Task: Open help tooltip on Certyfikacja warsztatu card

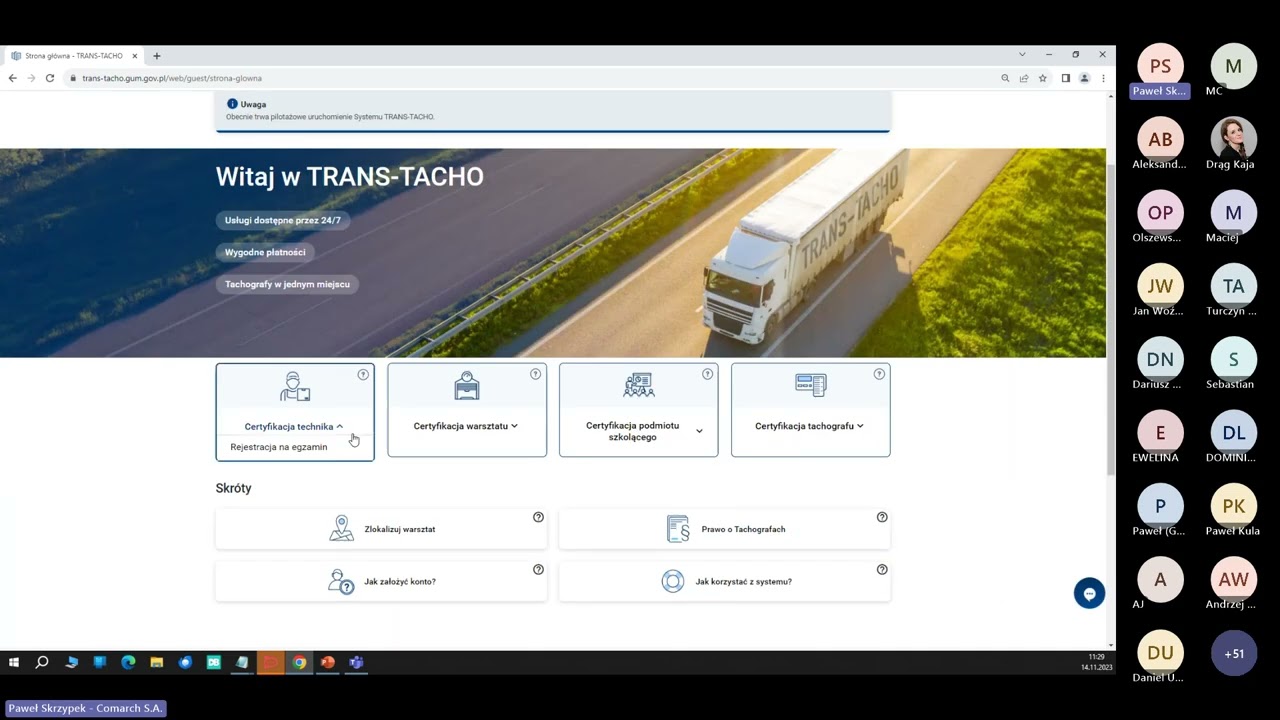Action: [535, 374]
